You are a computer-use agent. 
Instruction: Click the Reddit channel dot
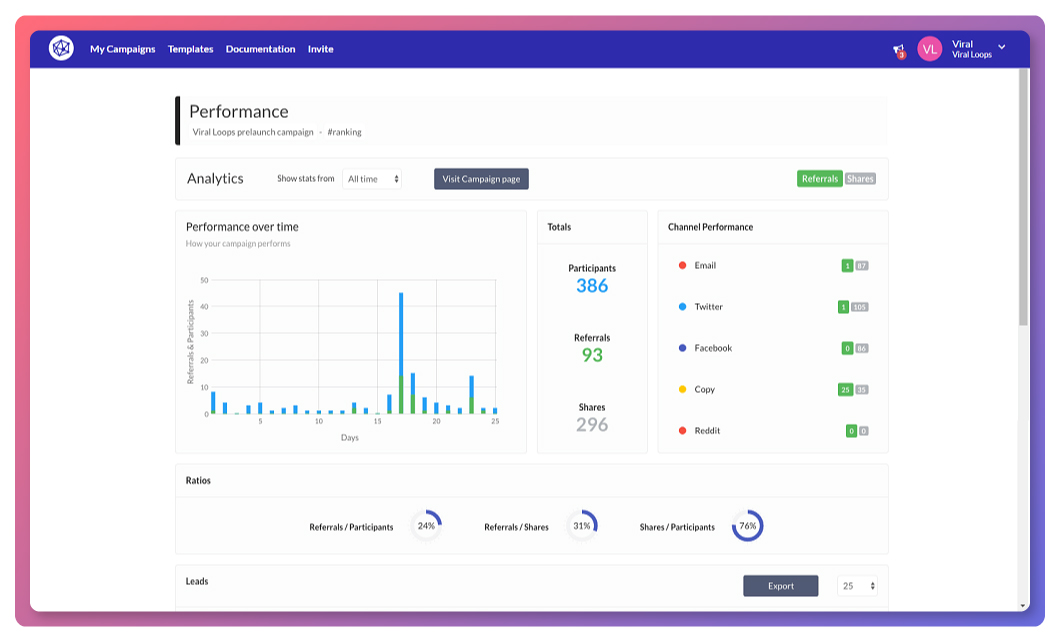click(x=682, y=430)
